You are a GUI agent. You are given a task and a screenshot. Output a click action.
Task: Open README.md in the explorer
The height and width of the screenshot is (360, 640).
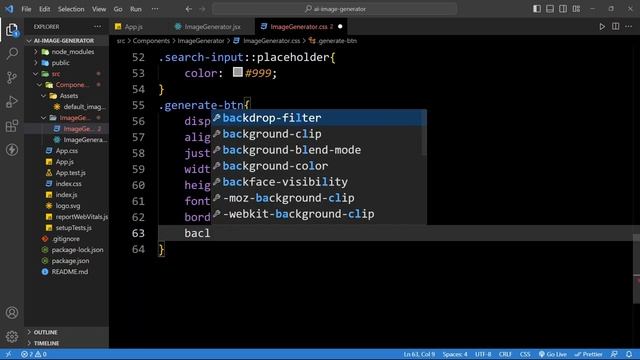[67, 272]
